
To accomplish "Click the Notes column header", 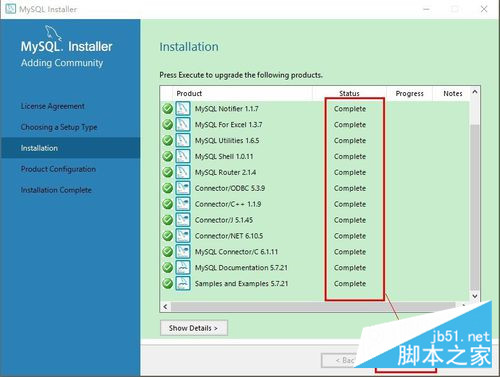I will pyautogui.click(x=453, y=93).
